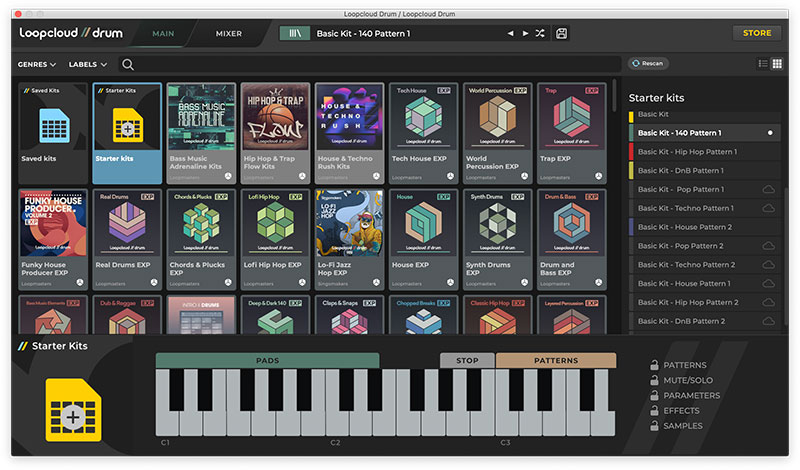Viewport: 800px width, 470px height.
Task: Click the STOP keyboard zone
Action: point(467,360)
